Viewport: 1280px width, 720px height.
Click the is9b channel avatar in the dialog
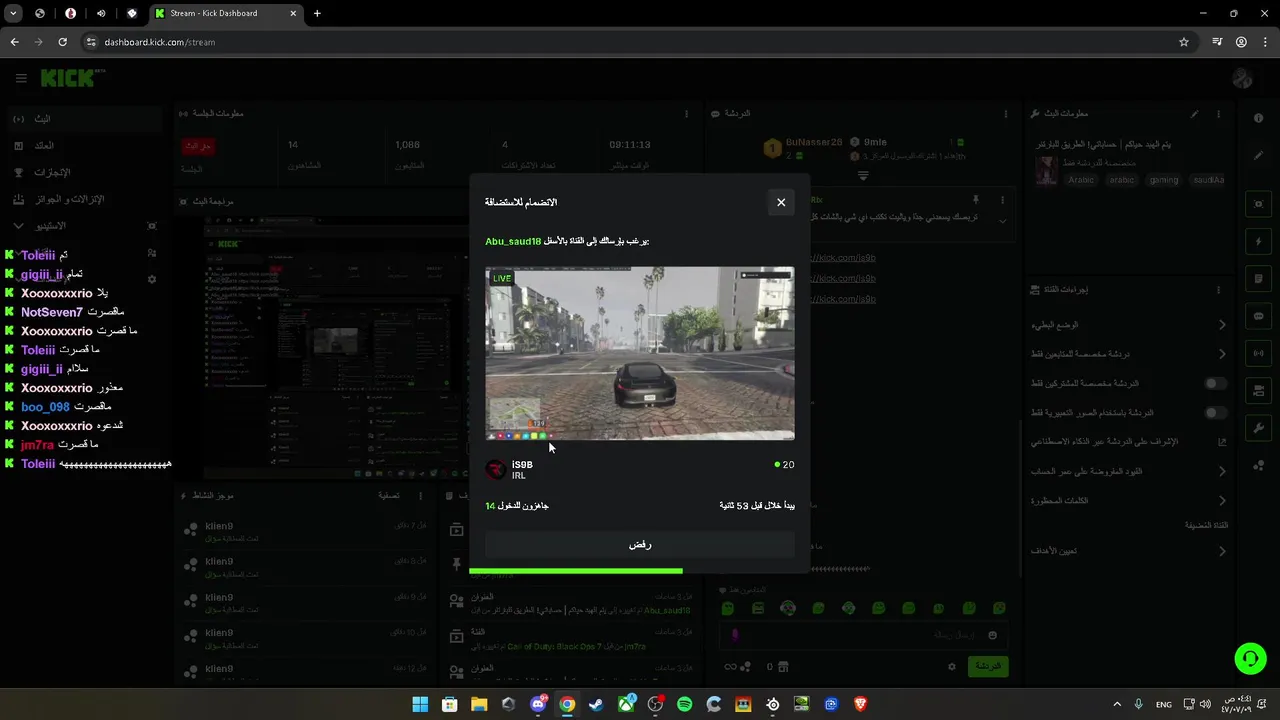click(496, 470)
